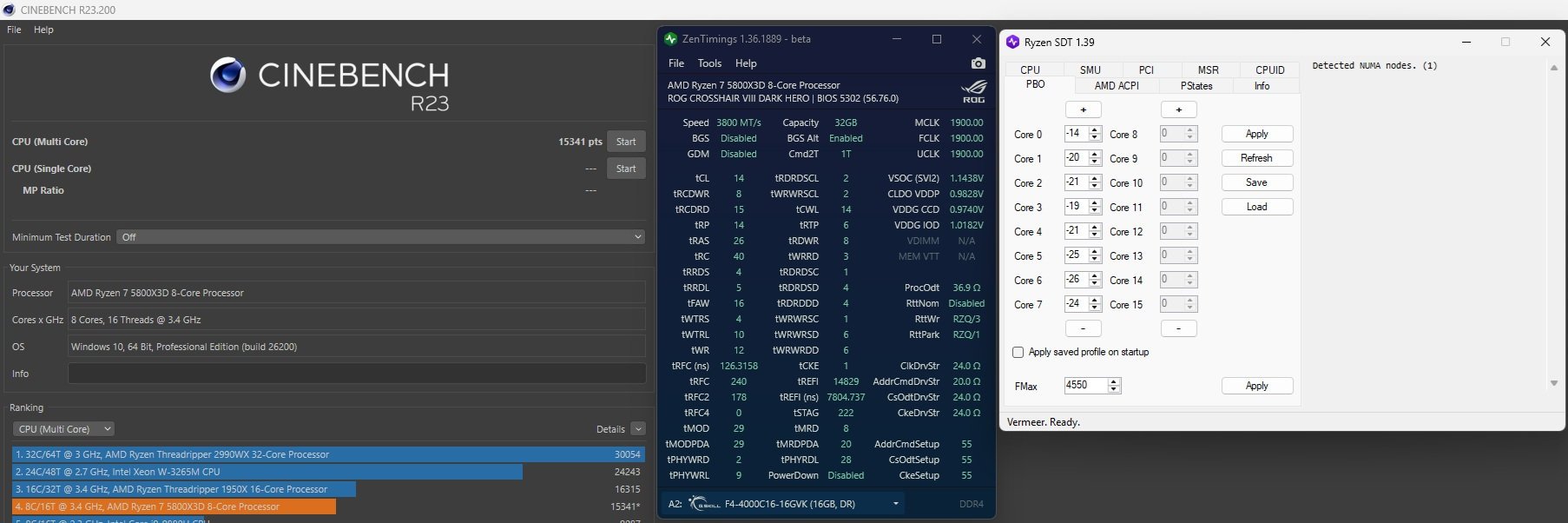The height and width of the screenshot is (523, 1568).
Task: Click the Cinebench title bar logo icon
Action: pos(9,10)
